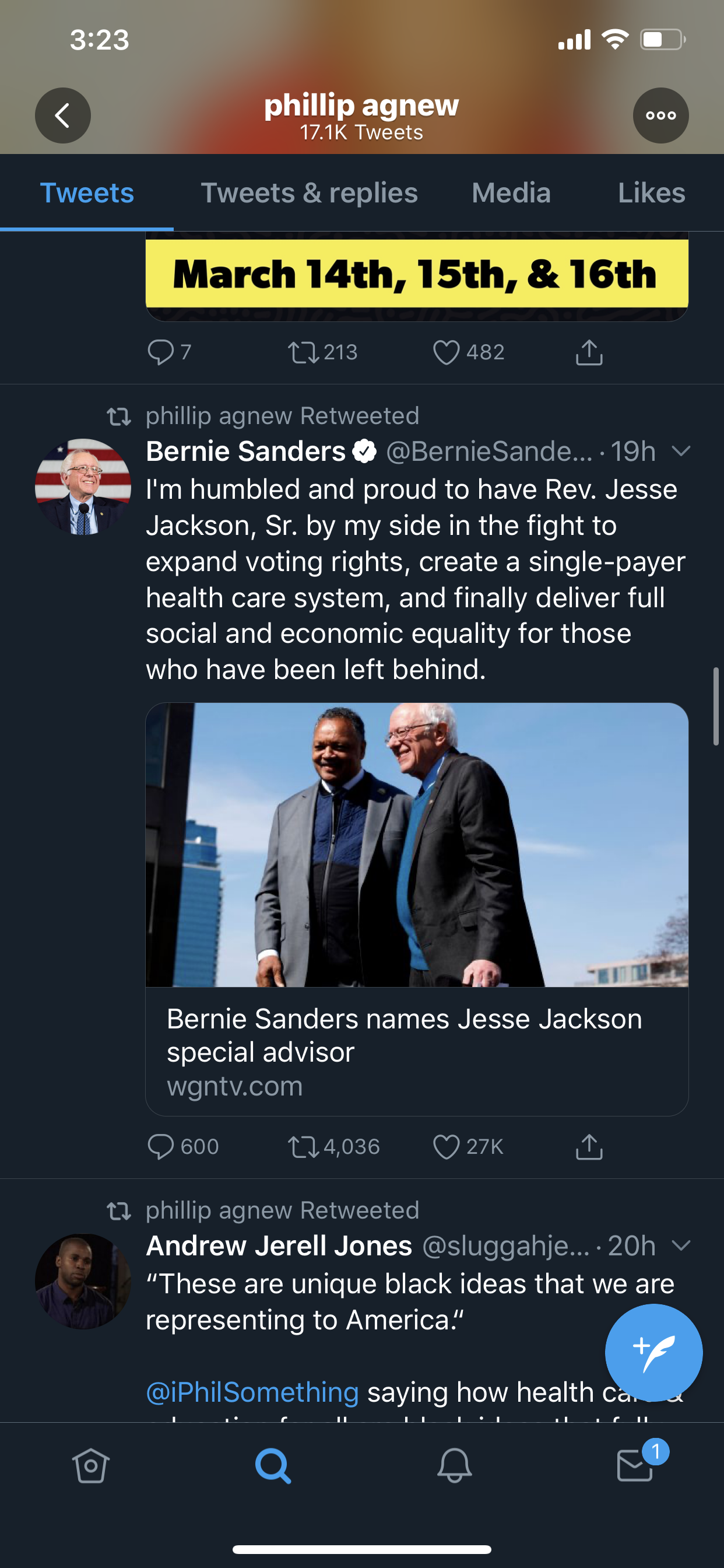Expand the Bernie Sanders tweet options chevron
This screenshot has height=1568, width=724.
[x=681, y=451]
